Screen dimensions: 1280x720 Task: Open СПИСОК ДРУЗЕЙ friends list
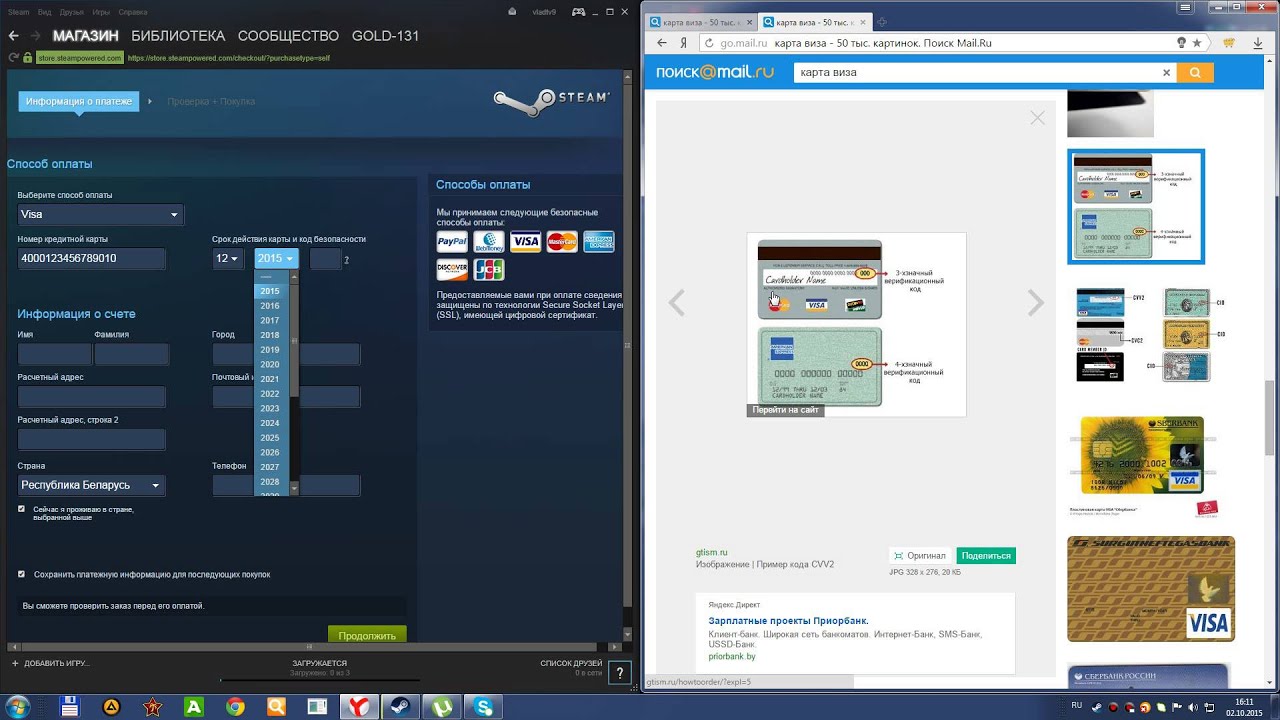pos(571,663)
